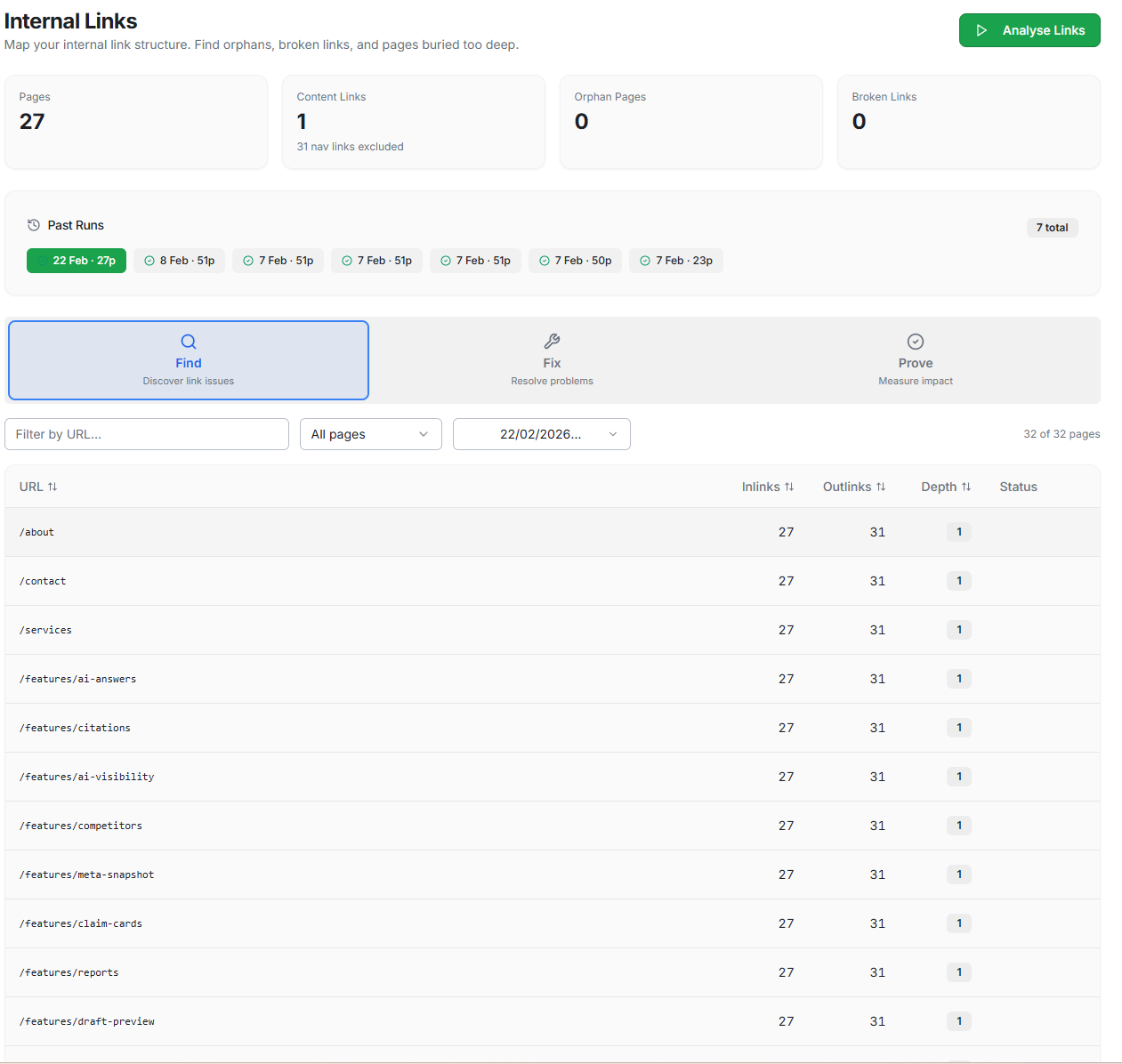Switch to the Prove tab
The width and height of the screenshot is (1122, 1064).
click(x=915, y=360)
